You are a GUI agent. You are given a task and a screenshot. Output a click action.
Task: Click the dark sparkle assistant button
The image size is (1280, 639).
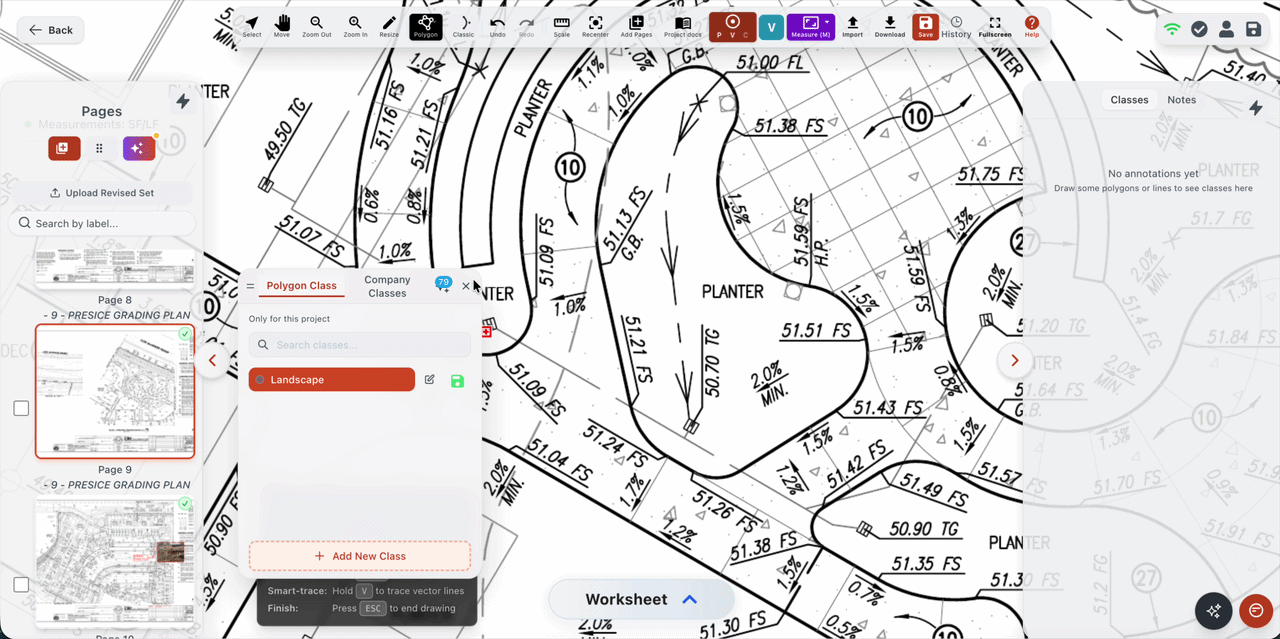(x=1214, y=610)
